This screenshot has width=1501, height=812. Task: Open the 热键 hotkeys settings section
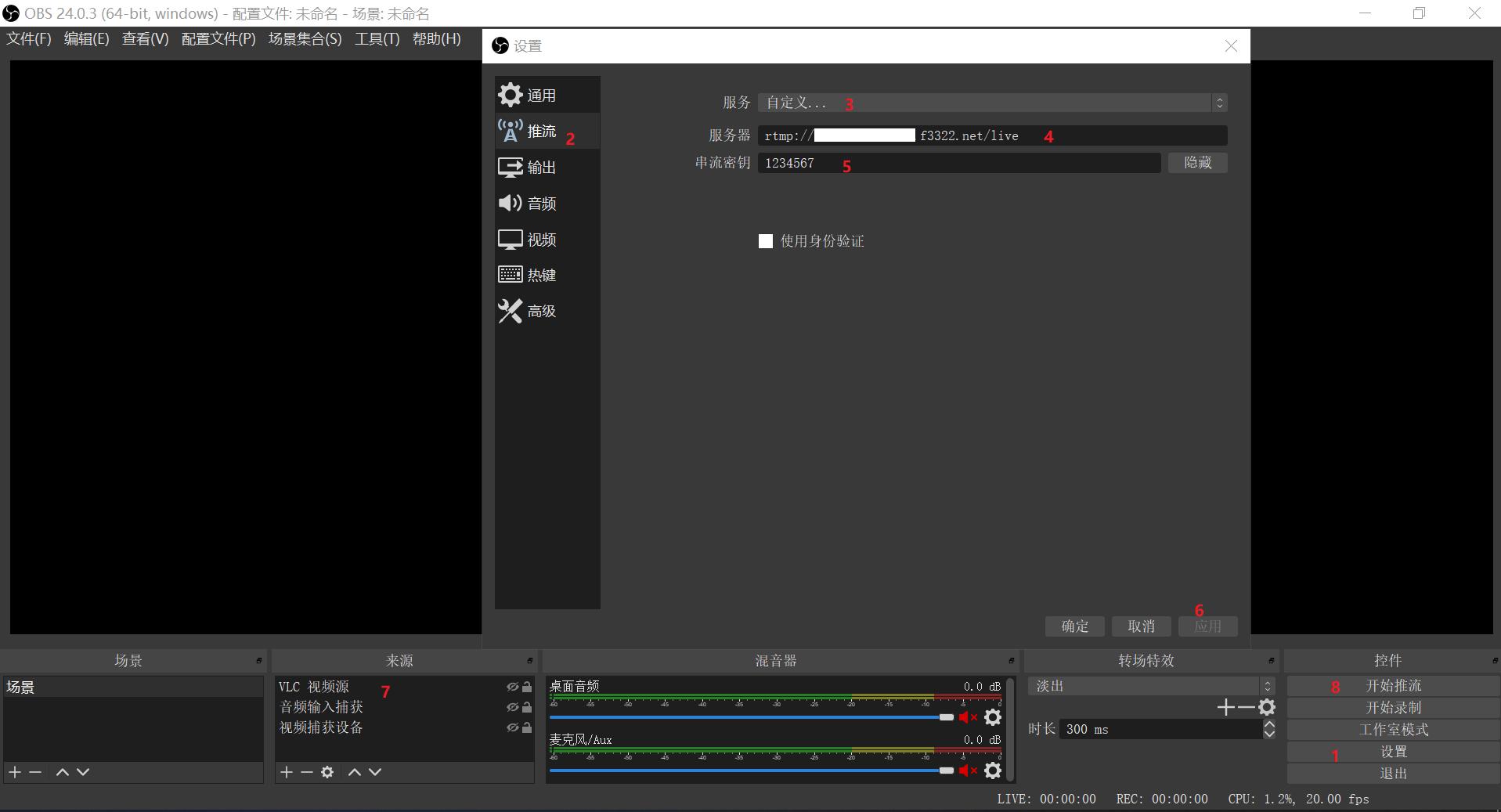[x=540, y=276]
